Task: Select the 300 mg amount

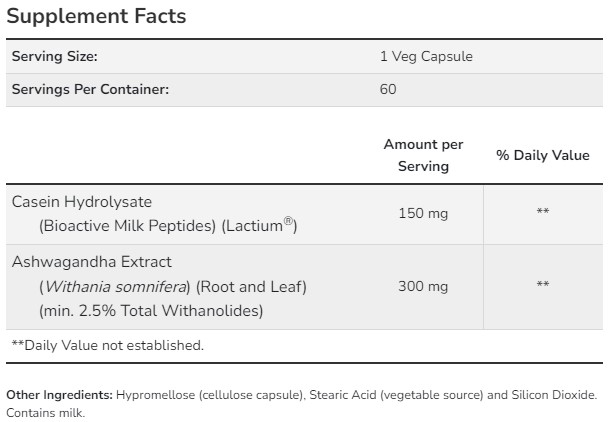Action: pyautogui.click(x=423, y=286)
